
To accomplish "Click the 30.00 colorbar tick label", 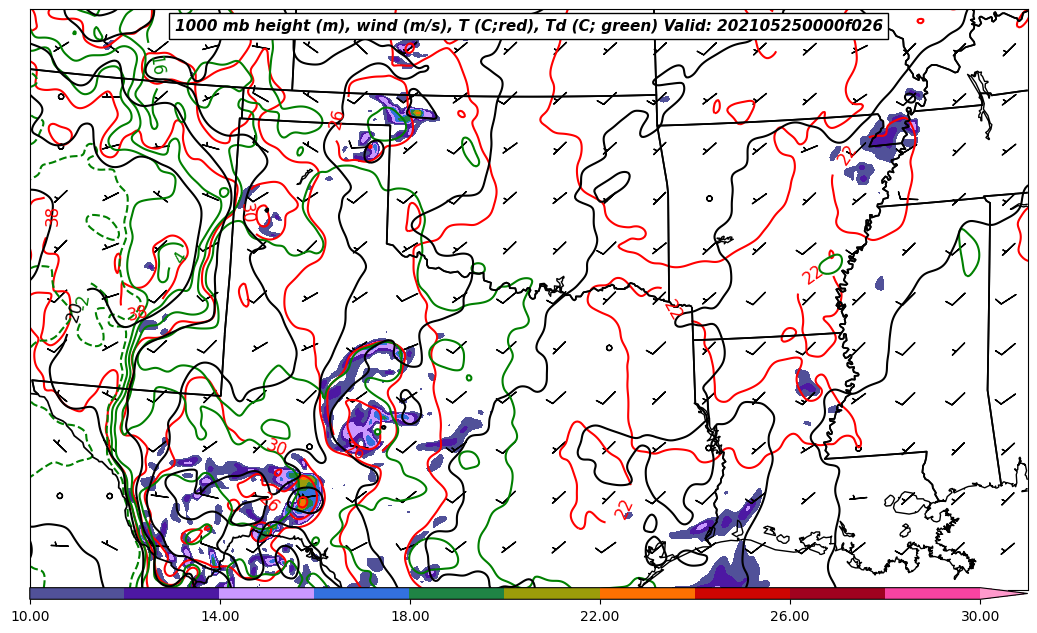I will pos(980,616).
